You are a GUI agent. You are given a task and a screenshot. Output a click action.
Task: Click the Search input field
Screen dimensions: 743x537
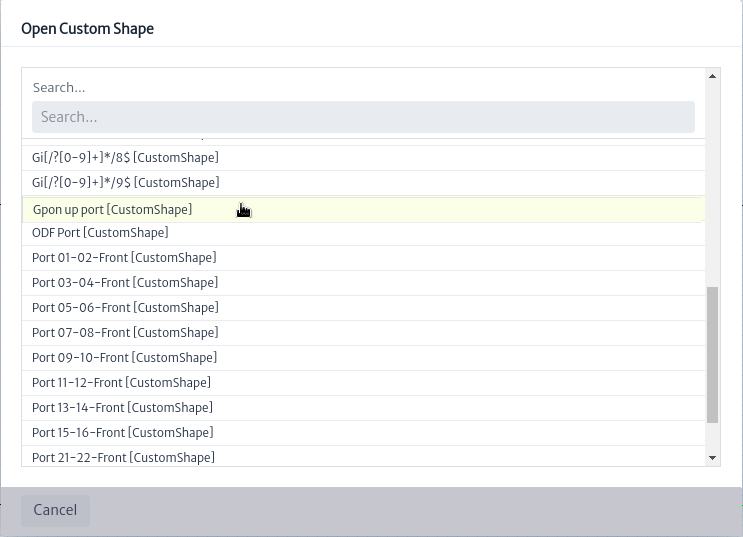point(363,117)
